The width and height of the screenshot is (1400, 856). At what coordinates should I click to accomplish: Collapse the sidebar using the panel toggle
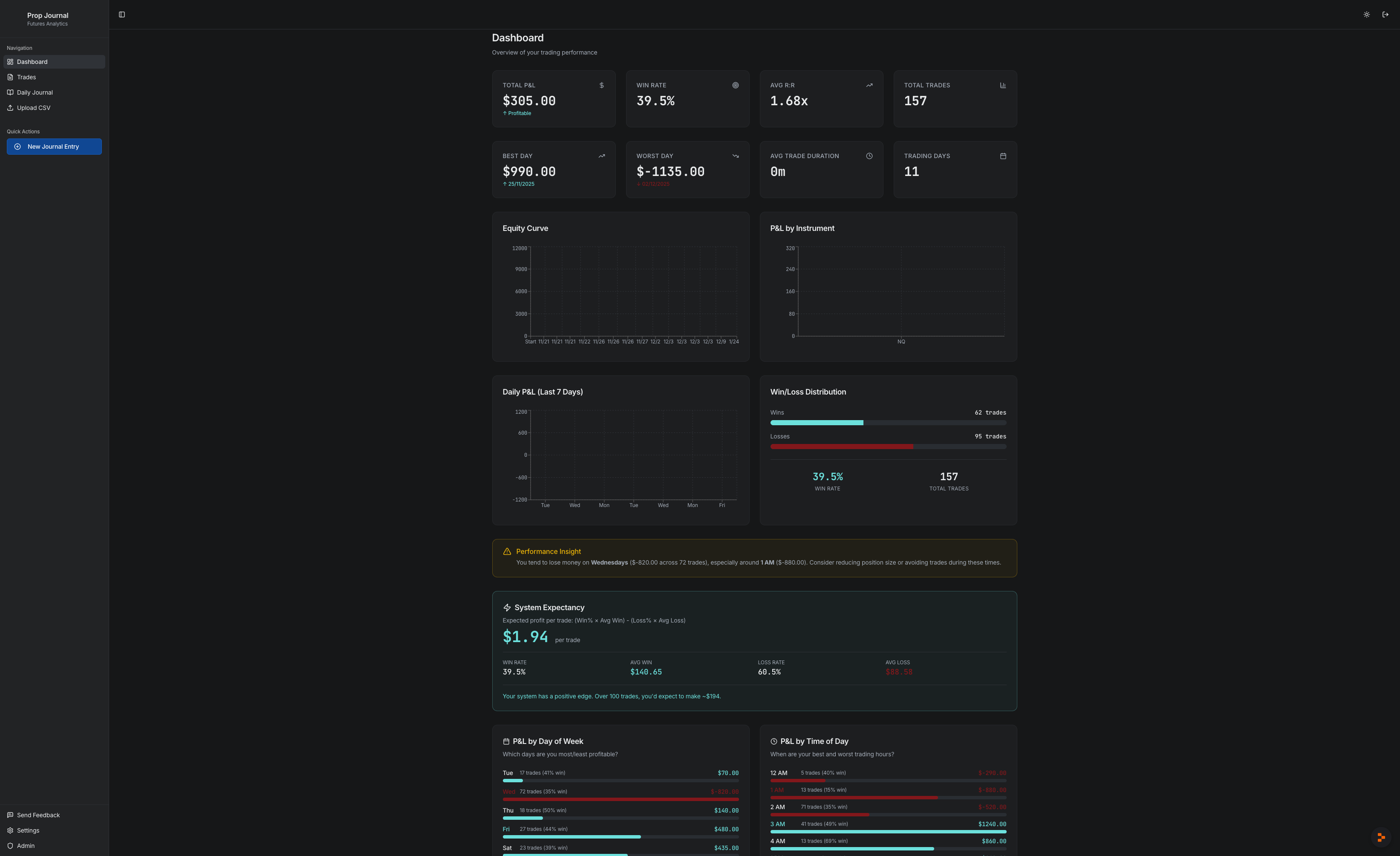(121, 14)
